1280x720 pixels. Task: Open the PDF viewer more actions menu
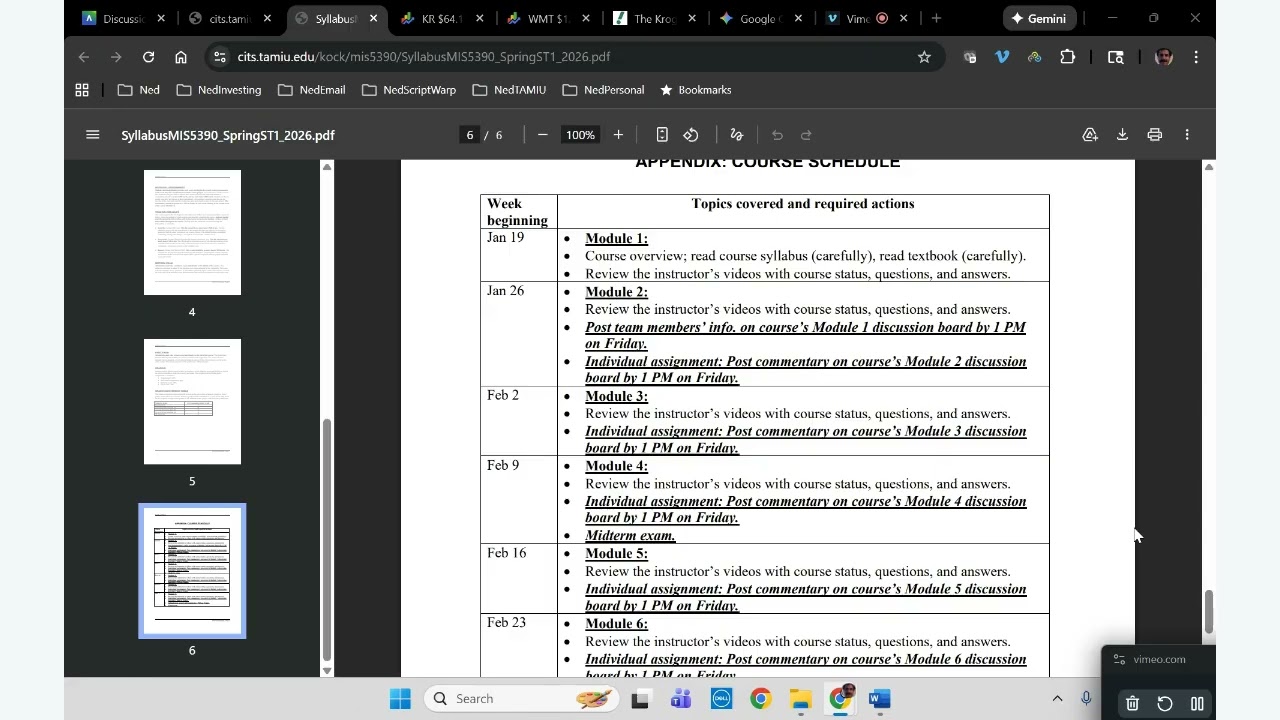(x=1187, y=135)
